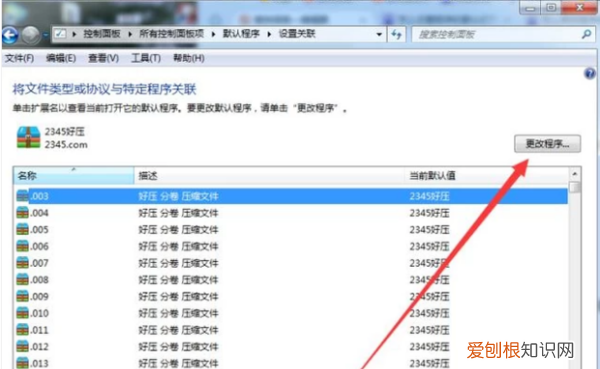600x369 pixels.
Task: Select the .010 extension name
Action: coord(39,313)
